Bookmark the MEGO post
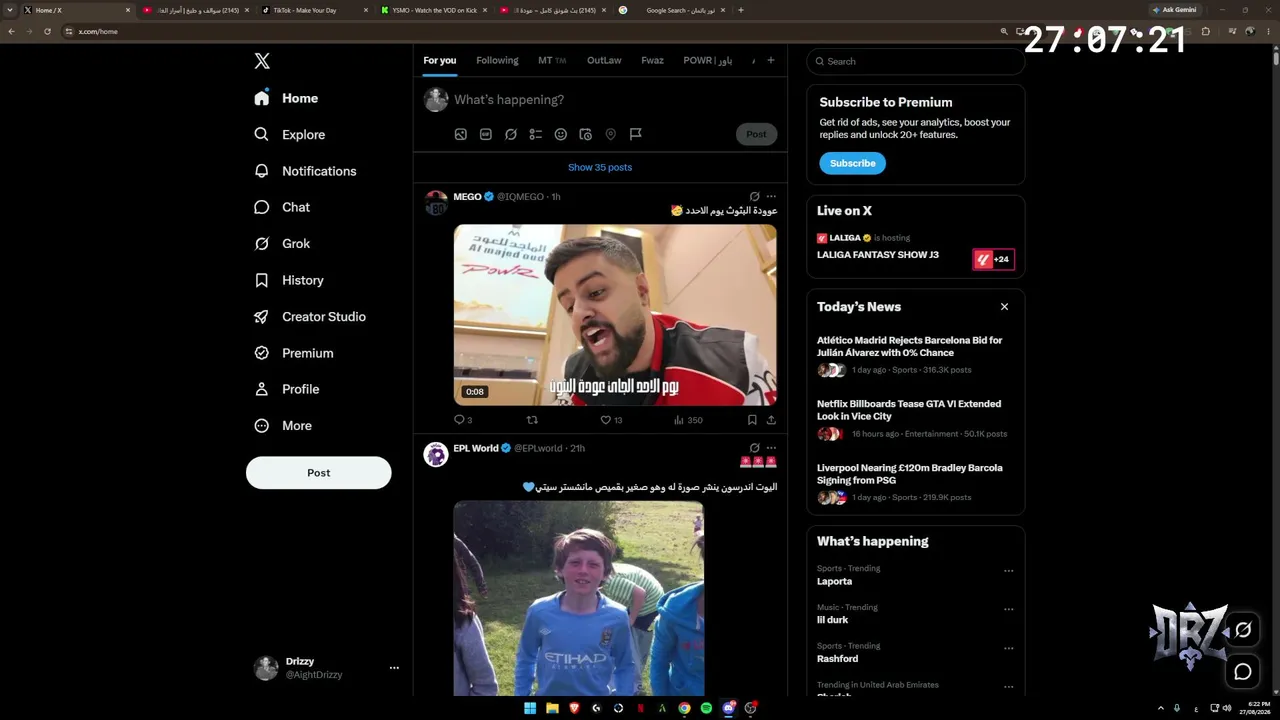 pyautogui.click(x=752, y=420)
